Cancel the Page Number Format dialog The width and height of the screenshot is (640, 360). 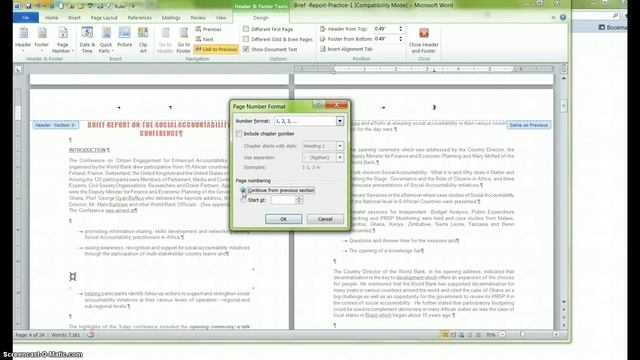pos(325,219)
